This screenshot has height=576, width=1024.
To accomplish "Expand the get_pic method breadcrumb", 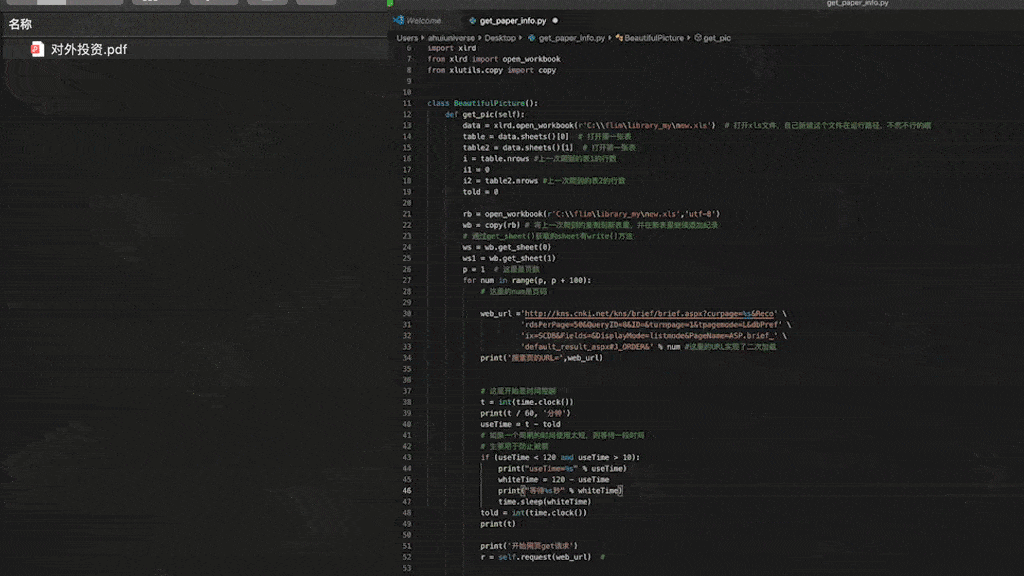I will pyautogui.click(x=717, y=38).
